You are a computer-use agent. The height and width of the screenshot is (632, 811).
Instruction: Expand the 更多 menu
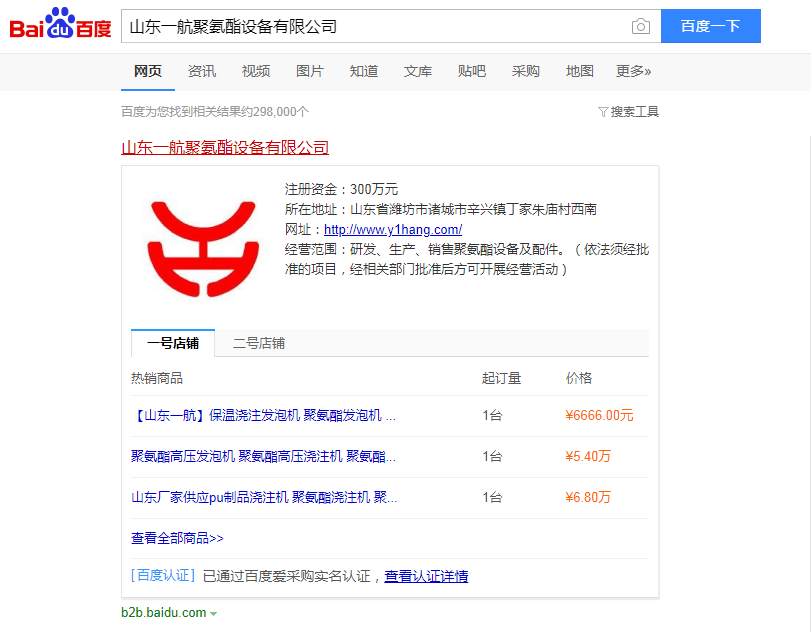coord(633,71)
